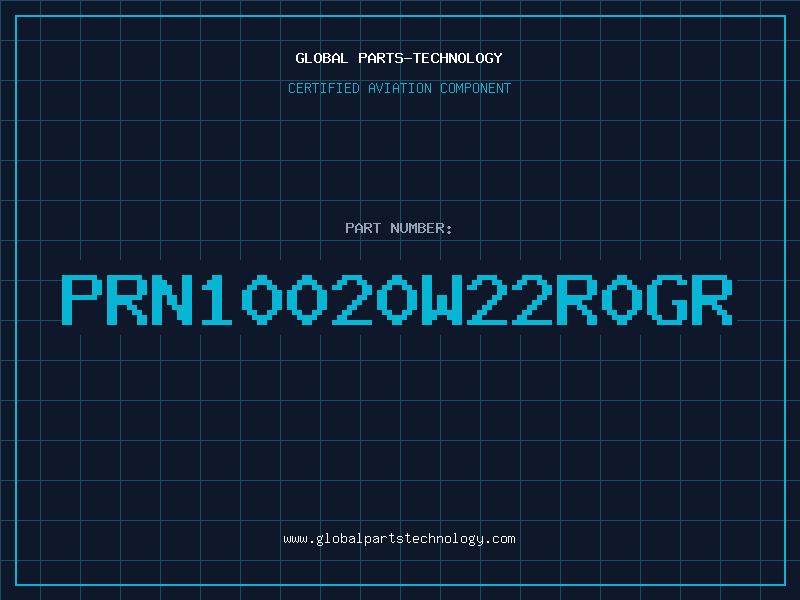
Task: Open the www.globalpartstechnology.com link
Action: click(x=399, y=539)
